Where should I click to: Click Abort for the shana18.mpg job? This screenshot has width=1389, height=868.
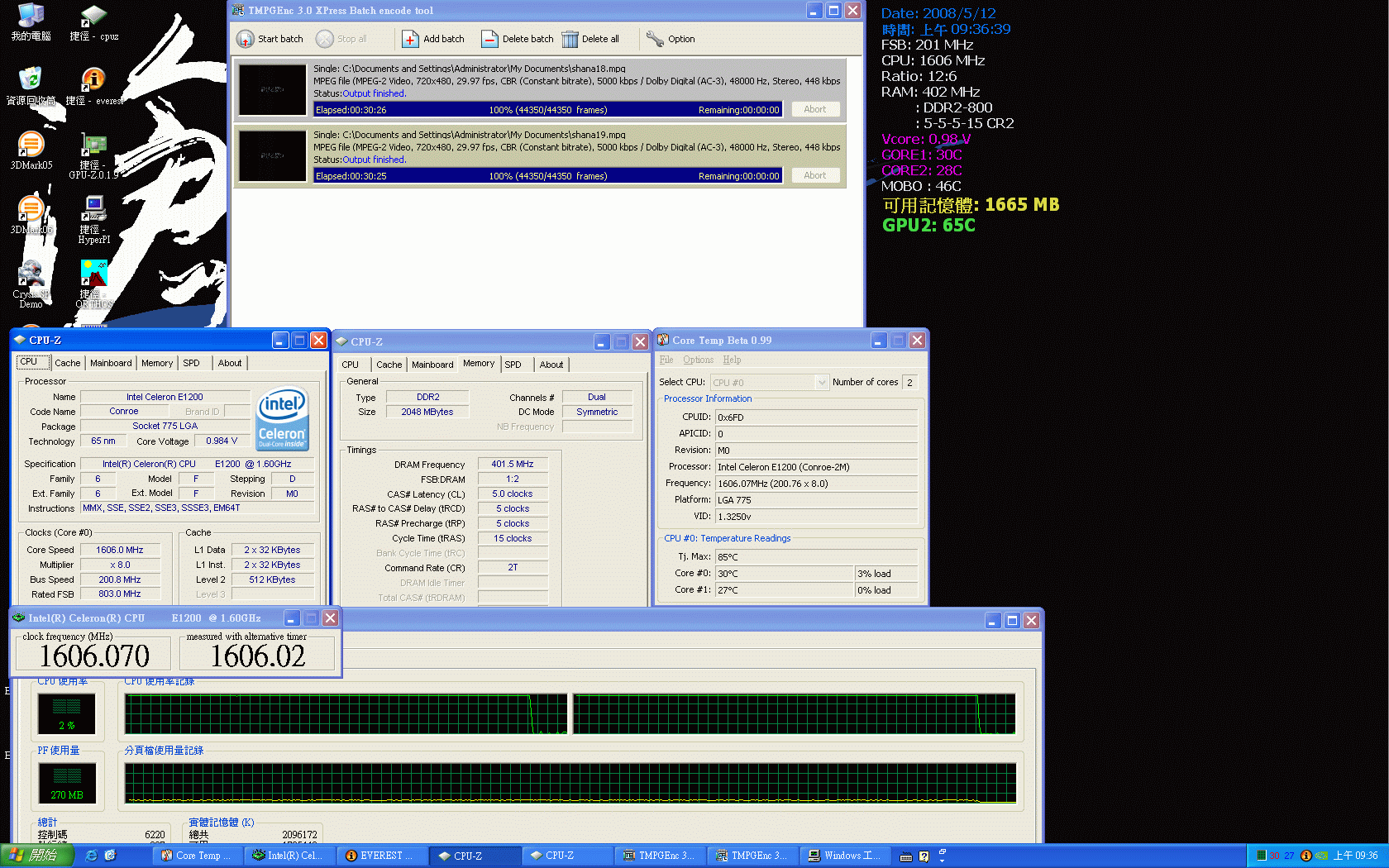click(815, 109)
